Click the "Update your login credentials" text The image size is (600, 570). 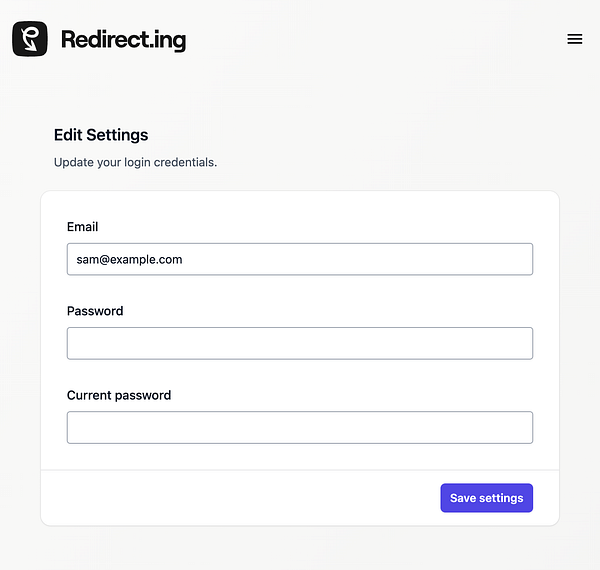coord(135,162)
